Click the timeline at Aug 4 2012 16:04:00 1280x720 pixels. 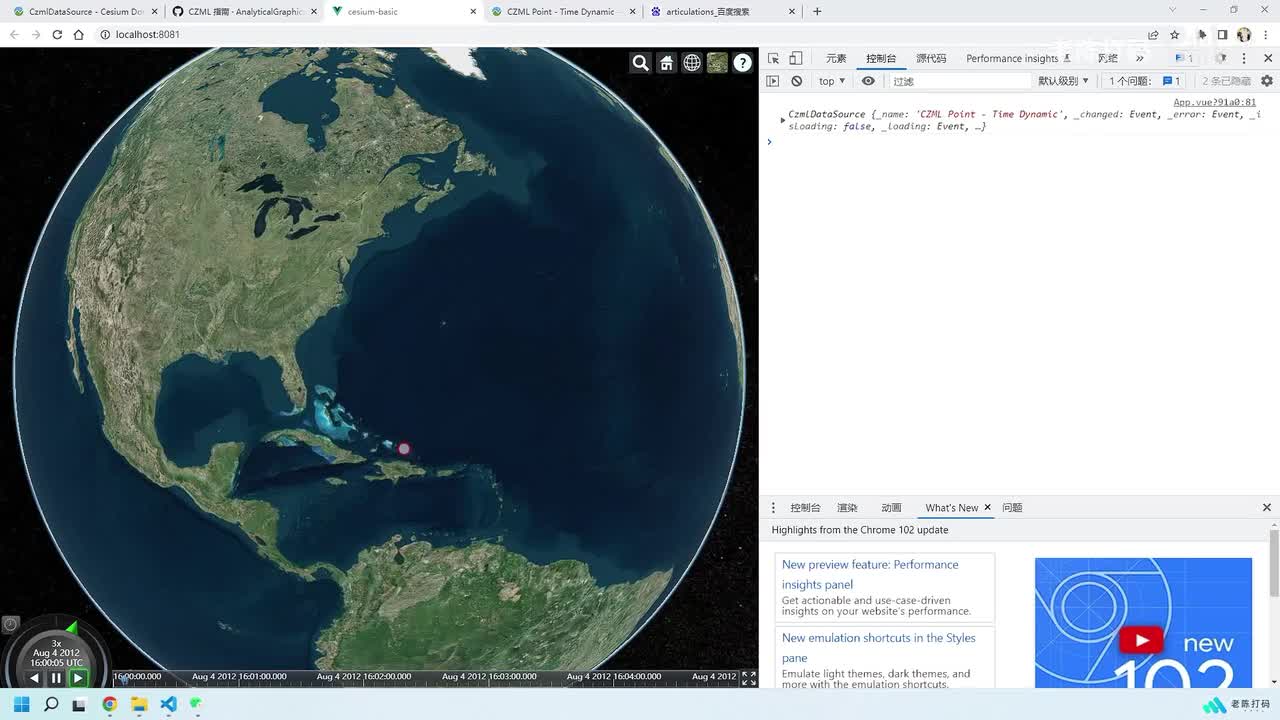click(614, 677)
